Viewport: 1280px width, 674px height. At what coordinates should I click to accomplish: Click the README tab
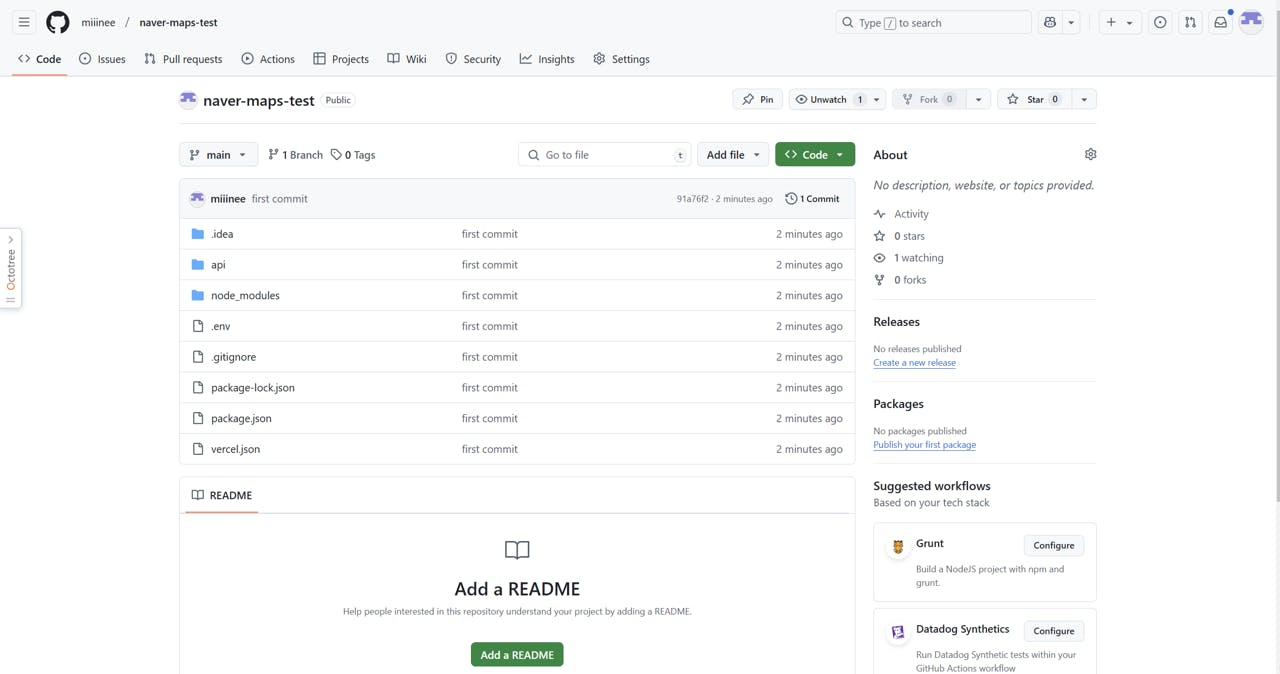(221, 495)
